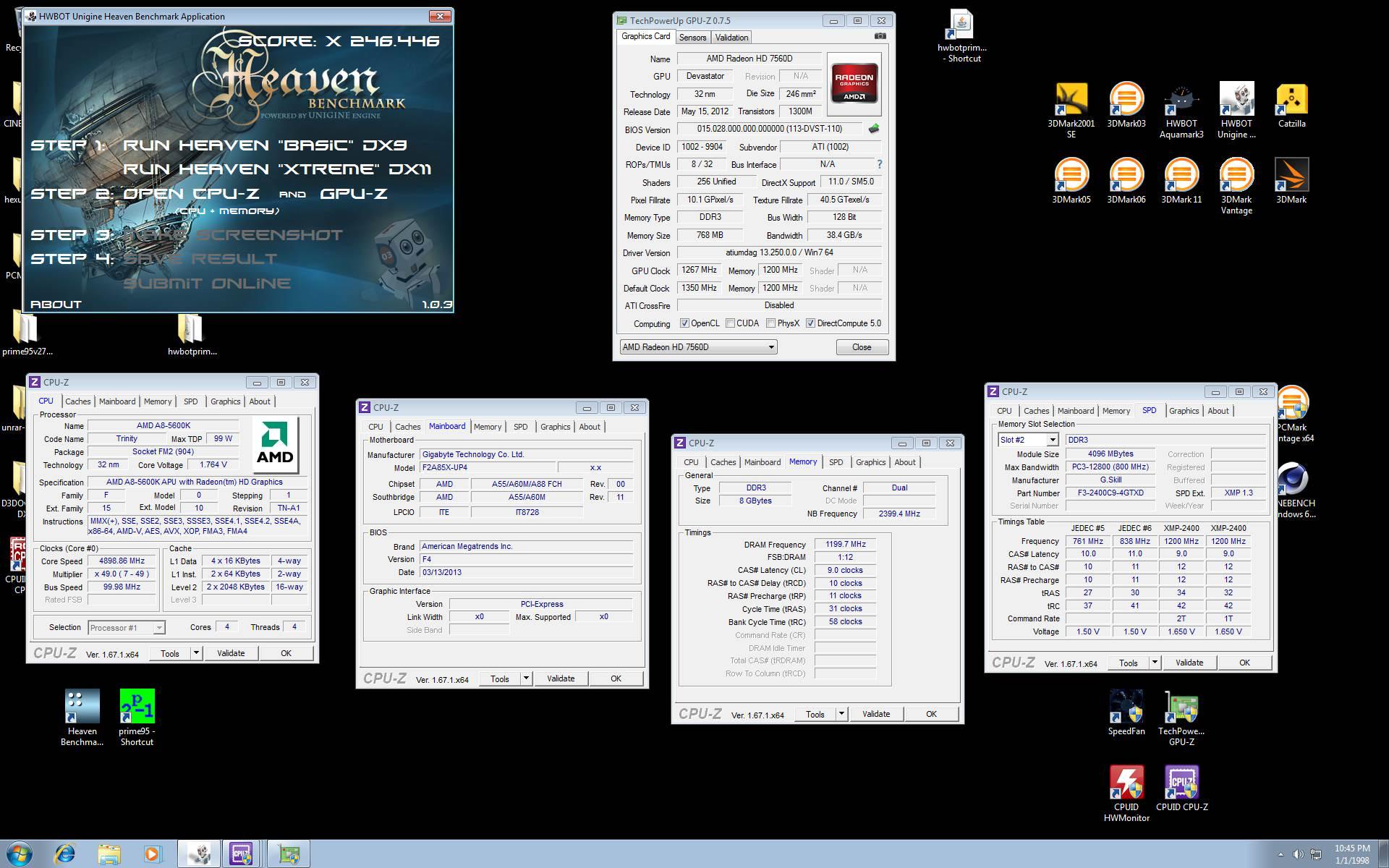
Task: Switch to Sensors tab in GPU-Z
Action: coord(692,38)
